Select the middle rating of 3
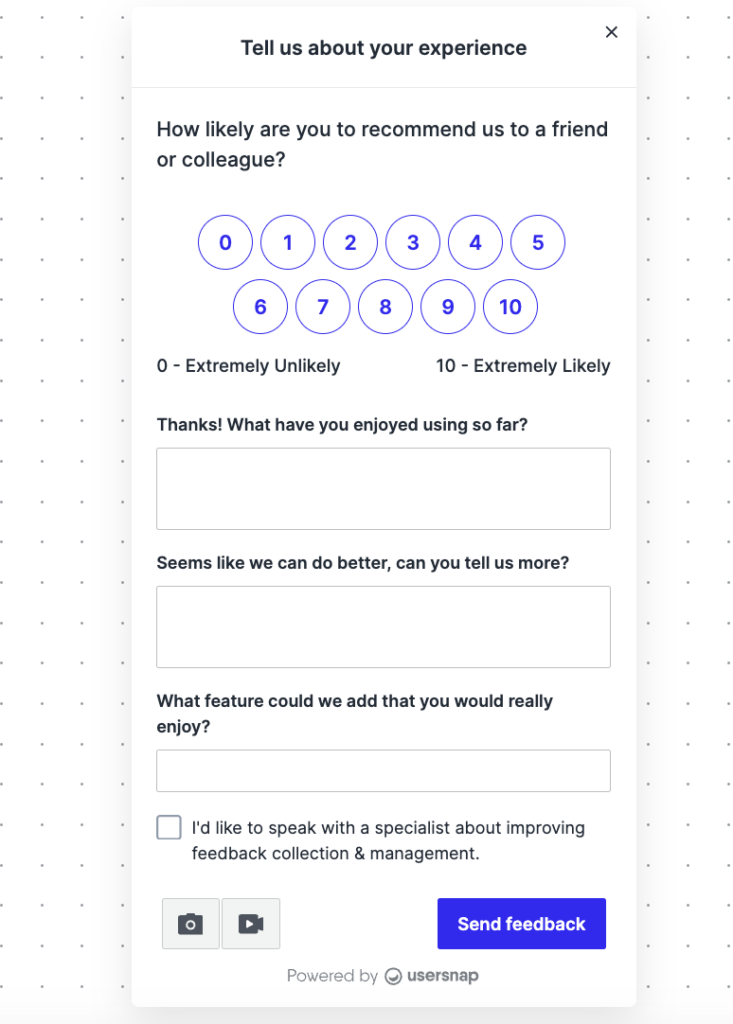Screen dimensions: 733x1024 (x=413, y=242)
